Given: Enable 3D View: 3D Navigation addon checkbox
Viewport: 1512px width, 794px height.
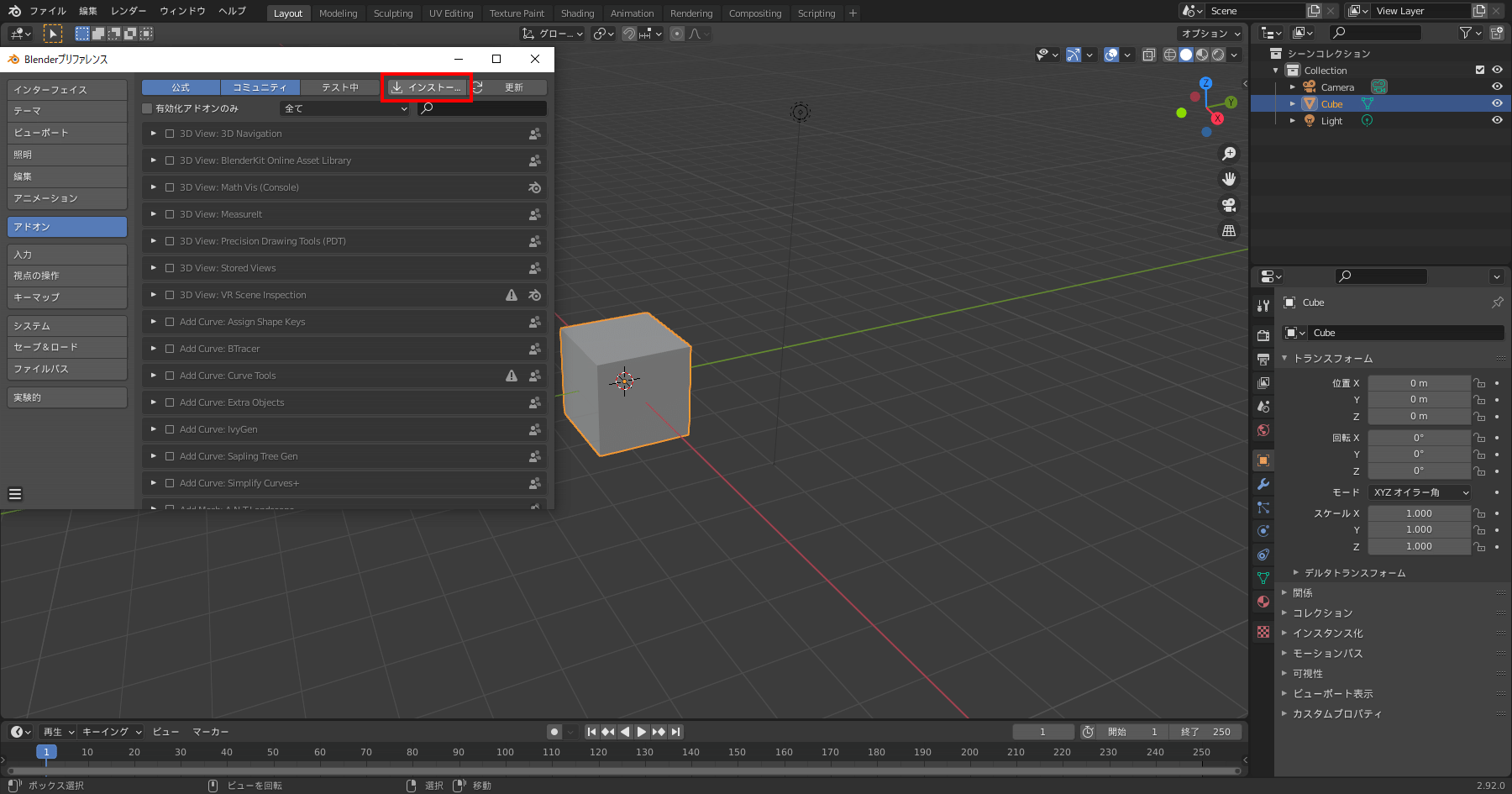Looking at the screenshot, I should [170, 134].
